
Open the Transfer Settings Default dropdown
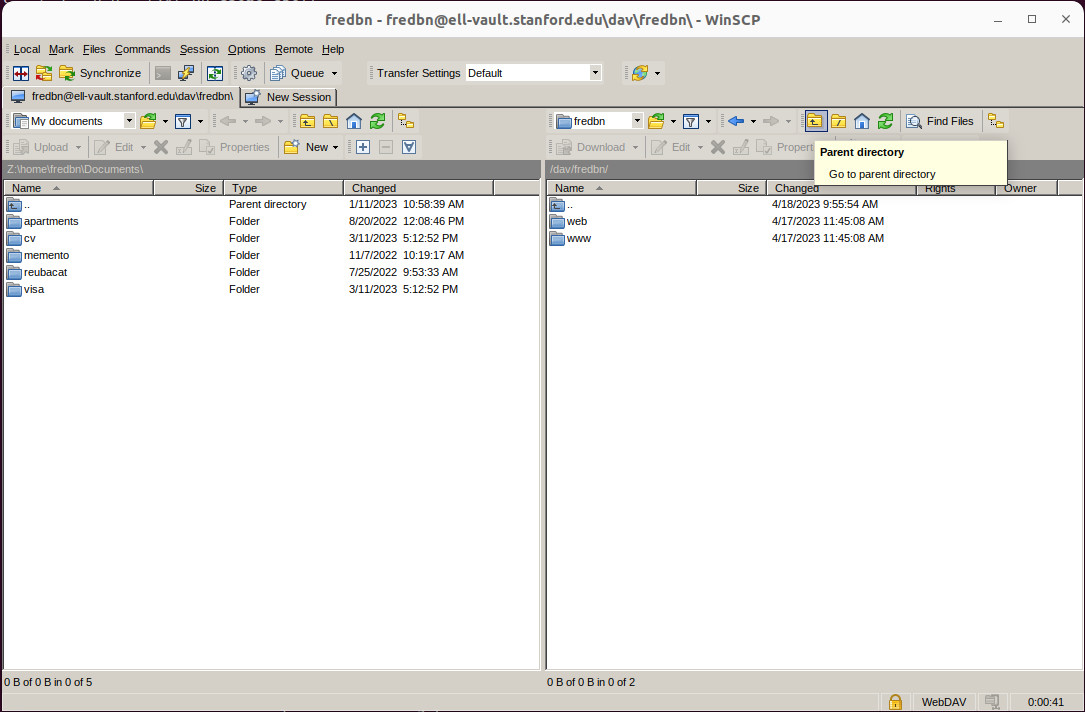(595, 73)
